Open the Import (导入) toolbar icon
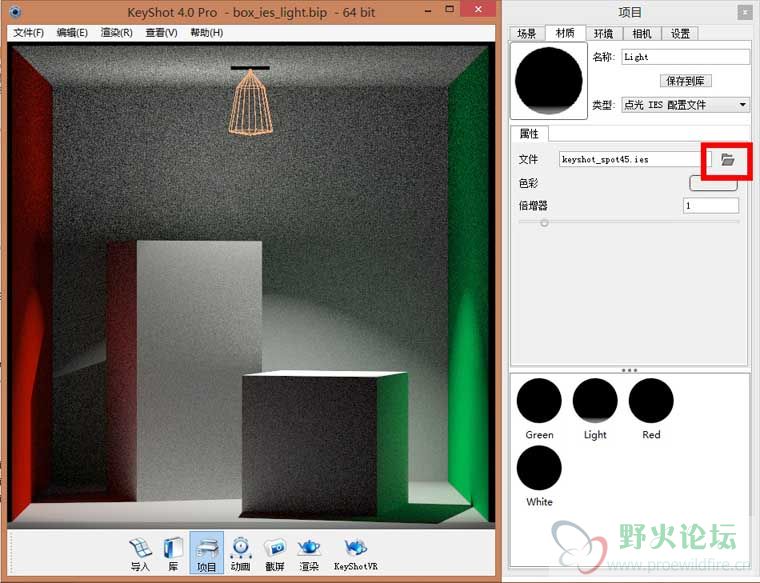The image size is (760, 583). pos(141,553)
